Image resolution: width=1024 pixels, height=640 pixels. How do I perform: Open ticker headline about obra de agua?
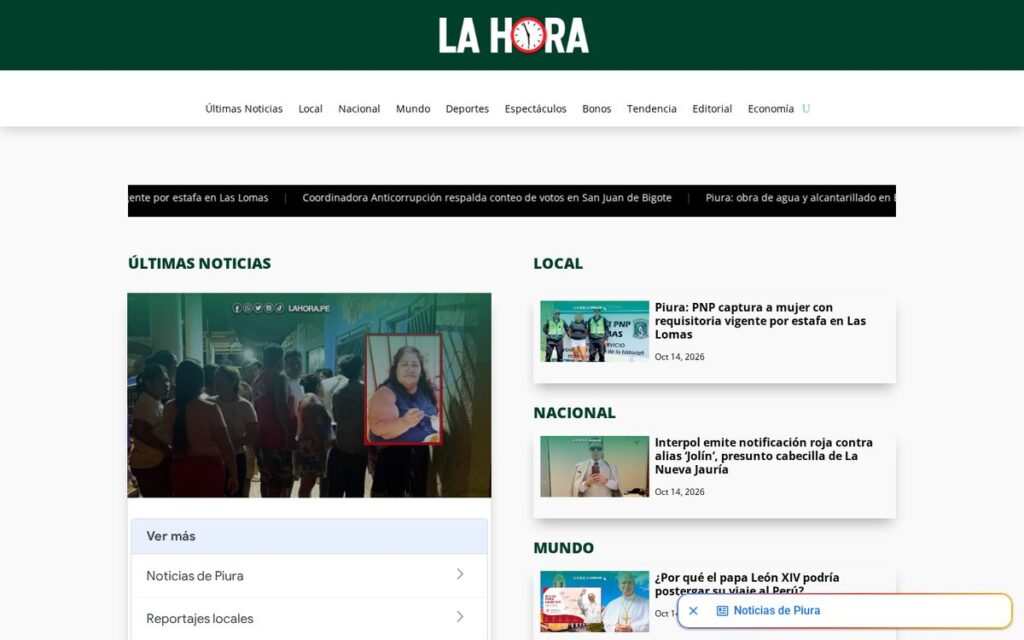(800, 198)
